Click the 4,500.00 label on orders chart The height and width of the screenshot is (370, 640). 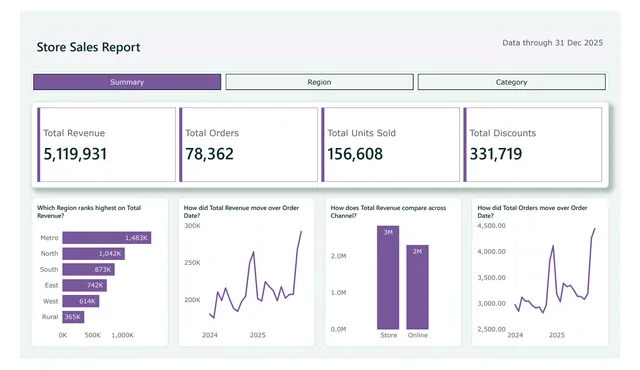(491, 226)
